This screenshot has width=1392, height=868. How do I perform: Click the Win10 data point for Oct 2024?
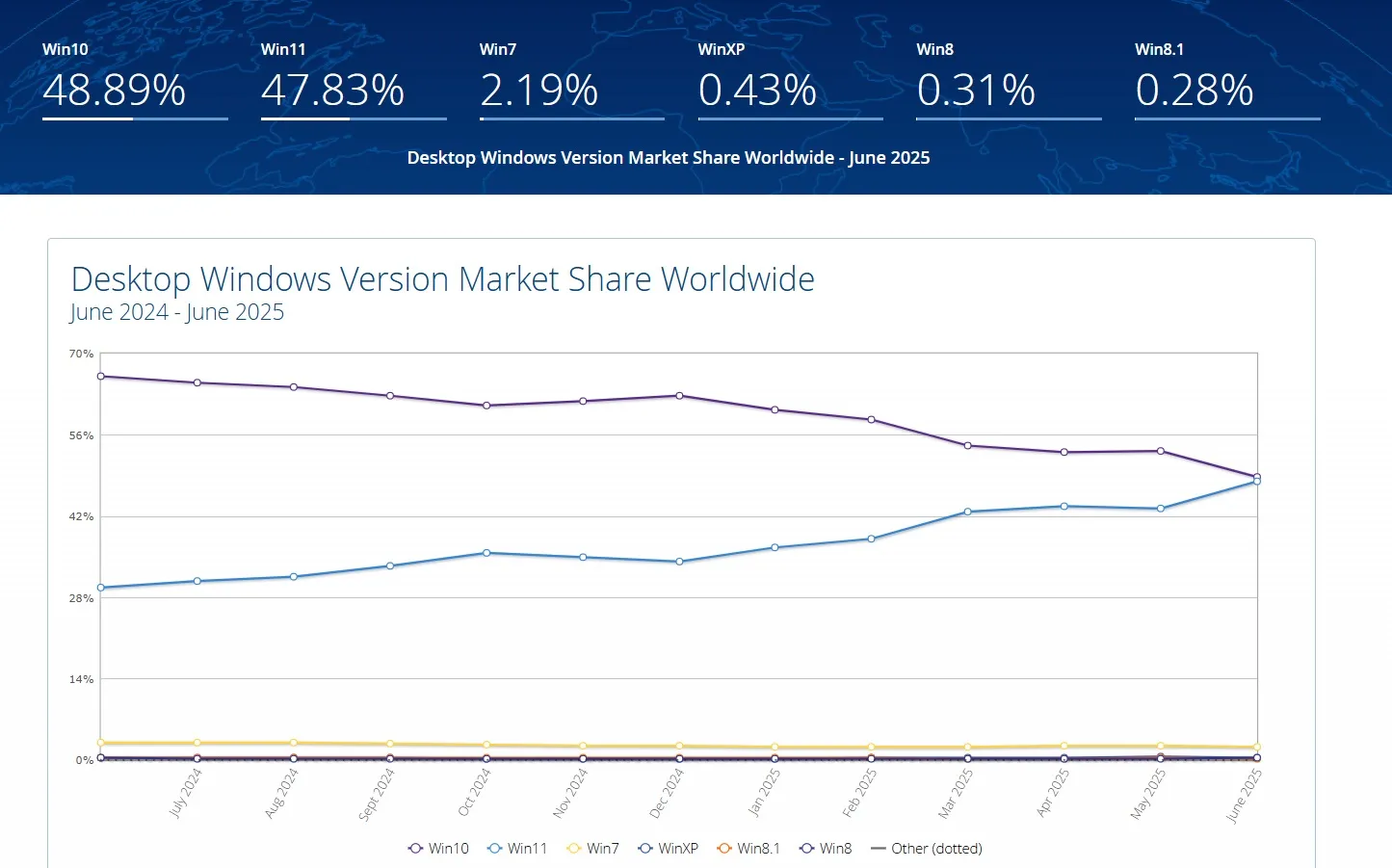[486, 406]
